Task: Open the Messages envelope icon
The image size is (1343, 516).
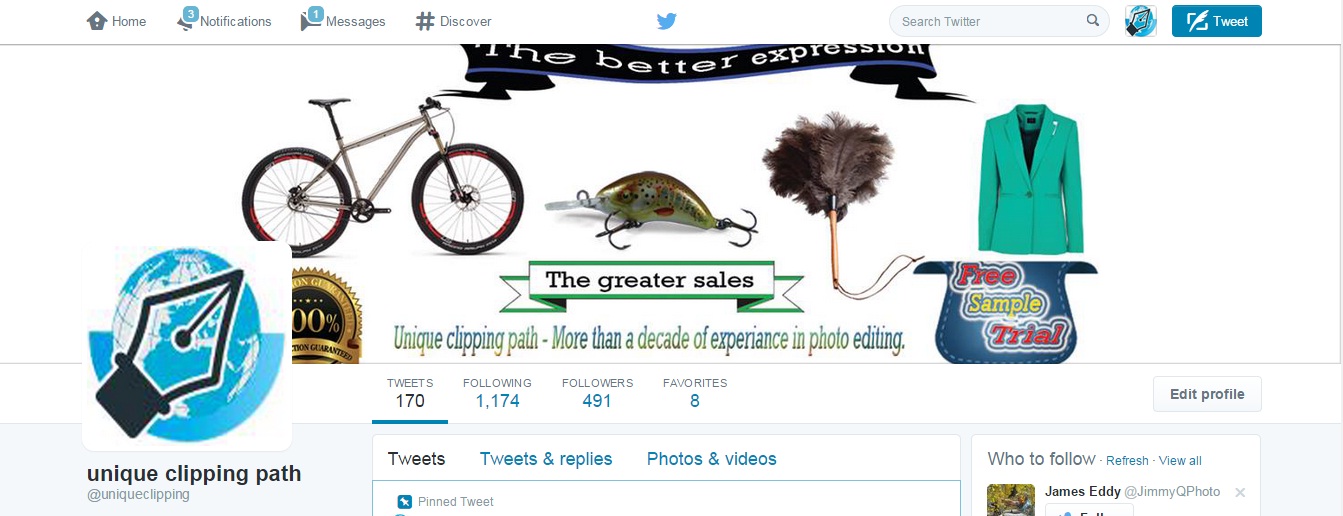Action: [311, 21]
